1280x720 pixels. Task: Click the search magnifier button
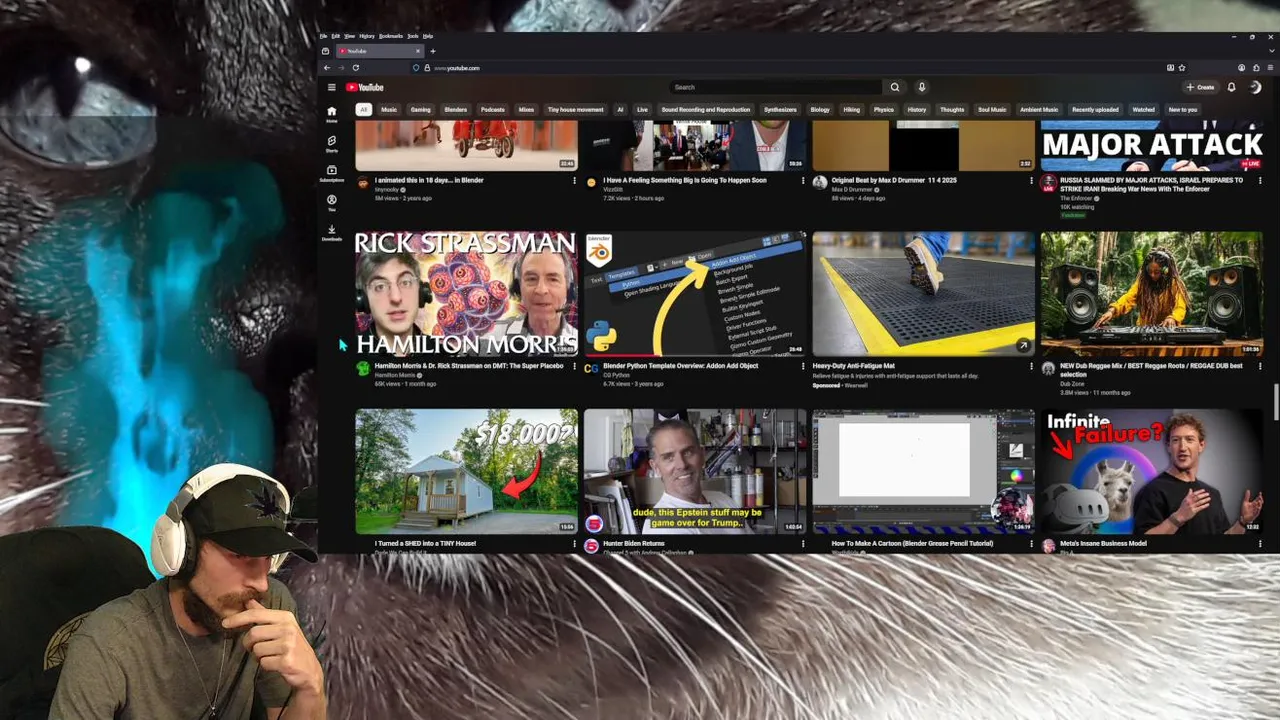click(895, 87)
